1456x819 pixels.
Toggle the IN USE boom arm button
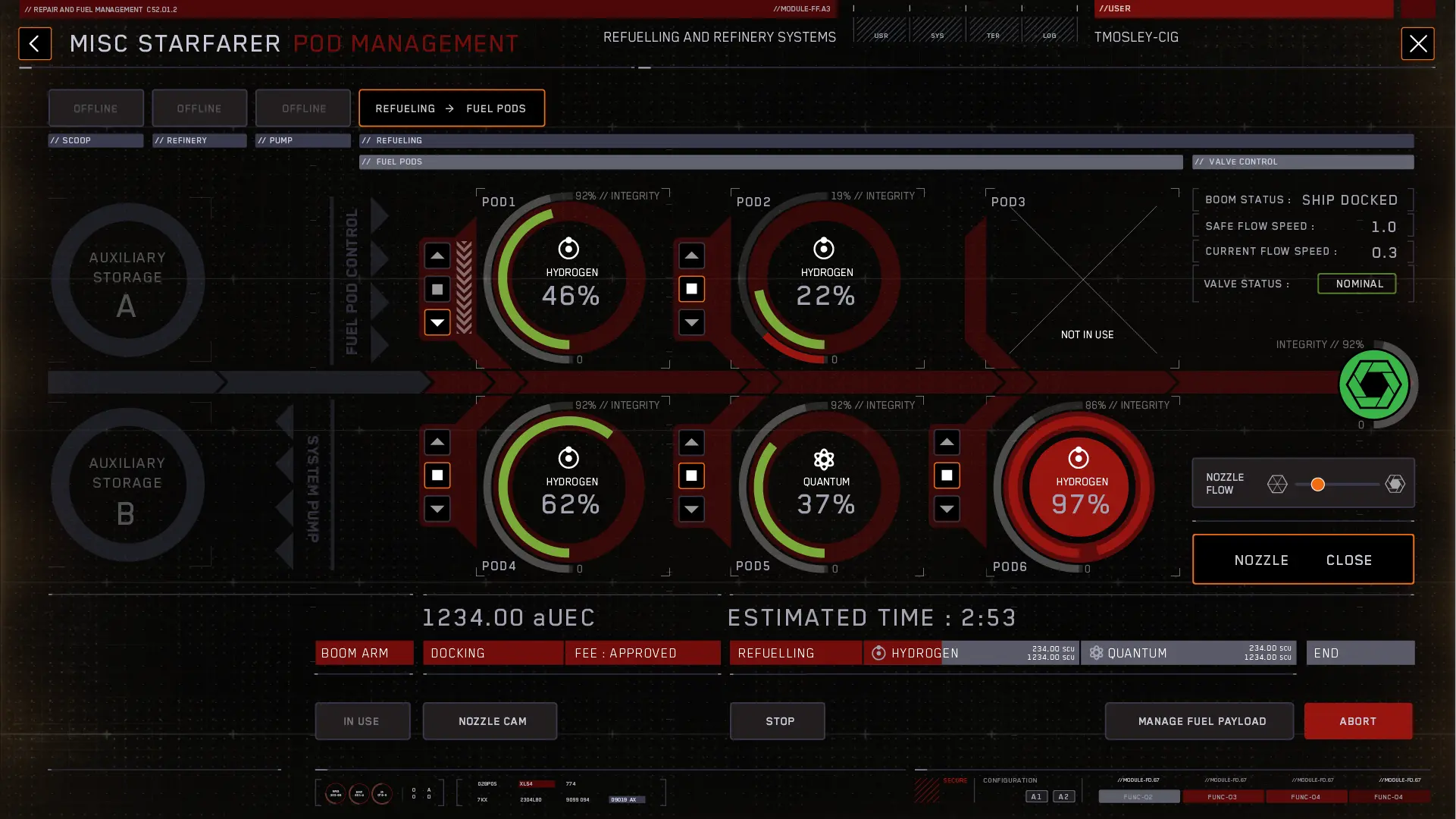tap(362, 721)
